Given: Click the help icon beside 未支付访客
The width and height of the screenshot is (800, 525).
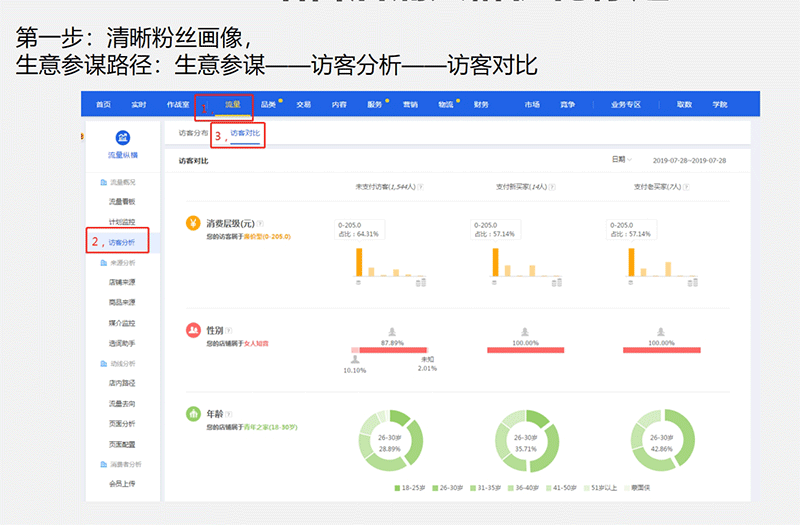Looking at the screenshot, I should click(x=420, y=187).
